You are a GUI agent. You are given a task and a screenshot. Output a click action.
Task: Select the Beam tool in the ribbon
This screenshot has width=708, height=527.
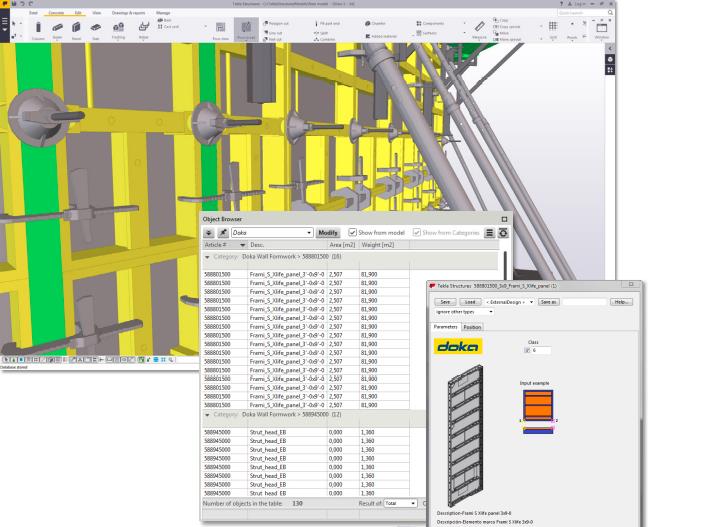pos(57,28)
